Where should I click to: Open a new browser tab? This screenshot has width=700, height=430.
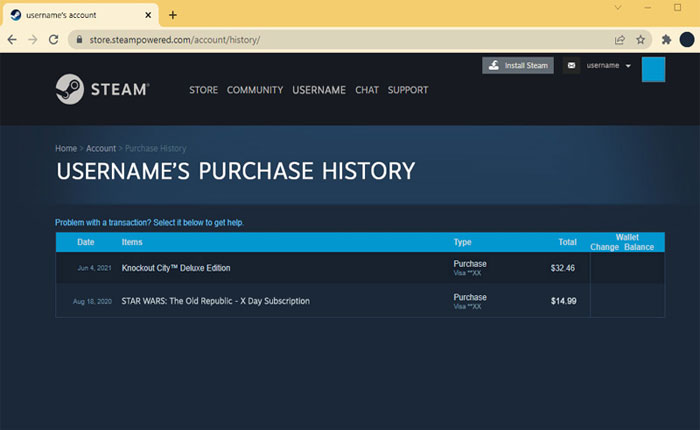pos(173,14)
